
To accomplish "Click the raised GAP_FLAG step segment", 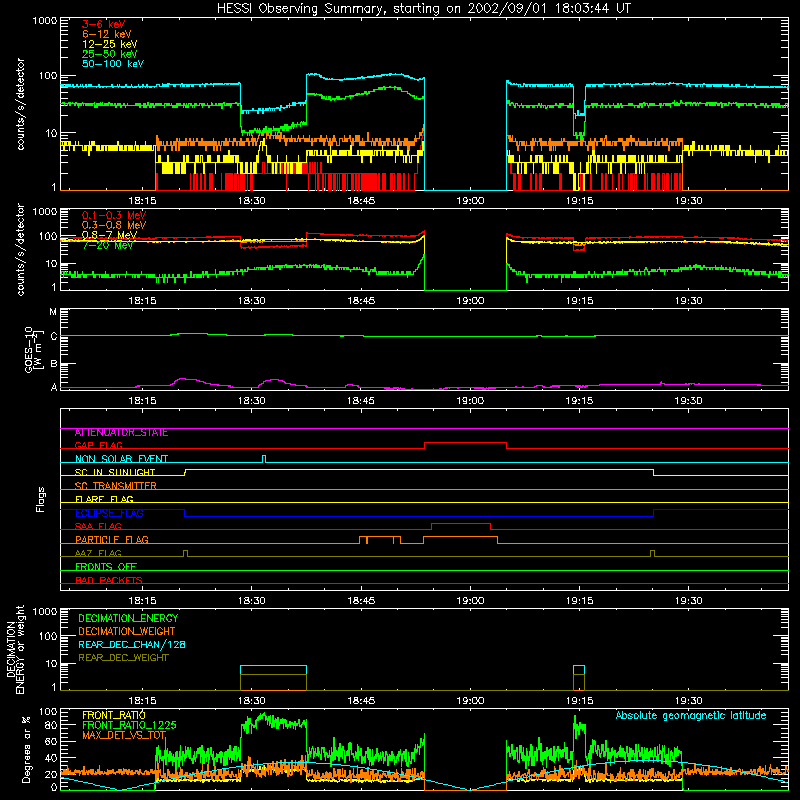I will [x=465, y=442].
